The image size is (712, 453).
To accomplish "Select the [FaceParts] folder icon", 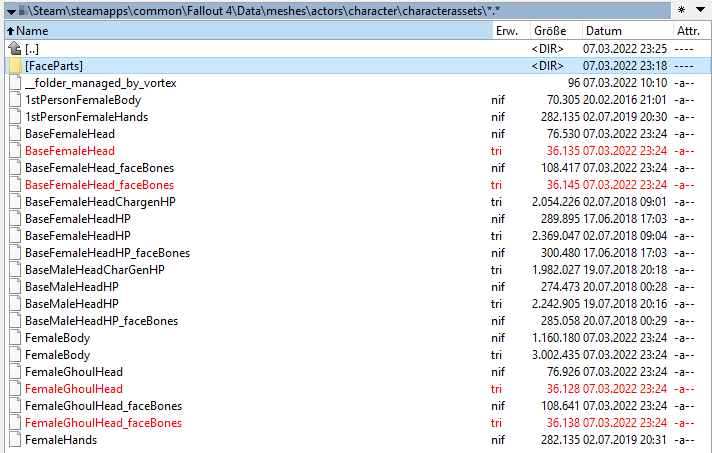I will coord(15,66).
